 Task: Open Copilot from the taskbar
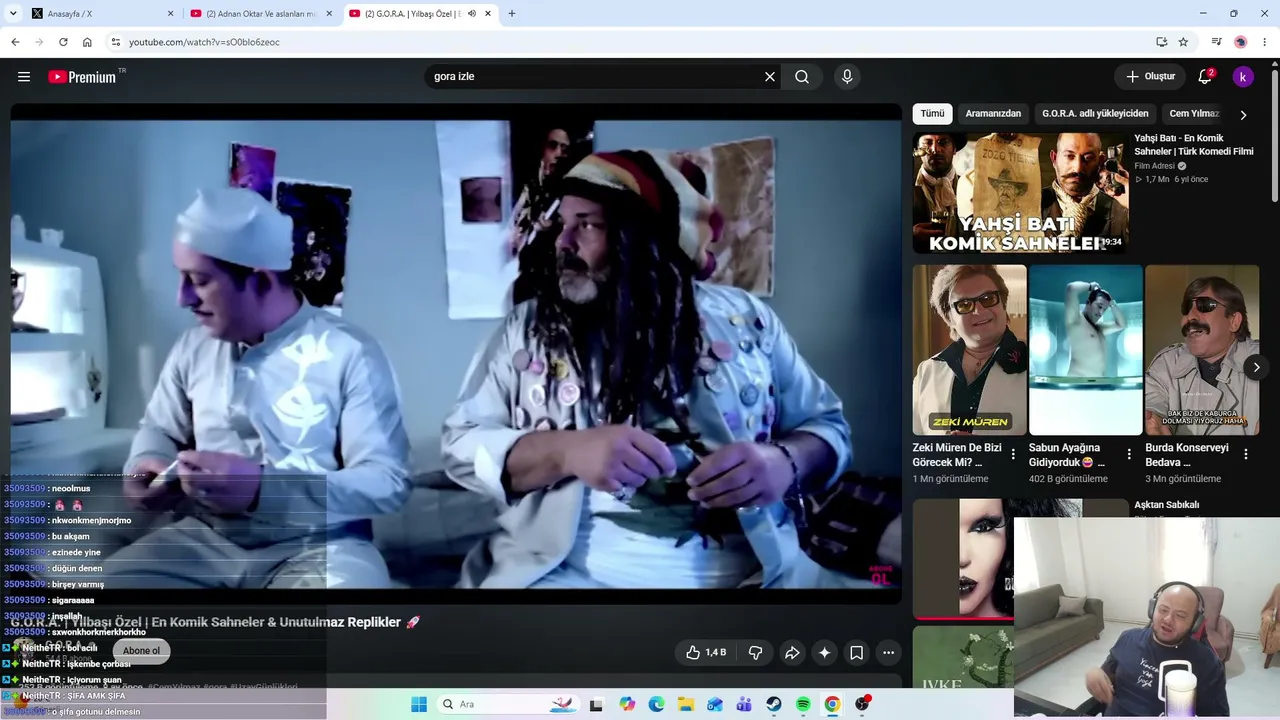(627, 704)
